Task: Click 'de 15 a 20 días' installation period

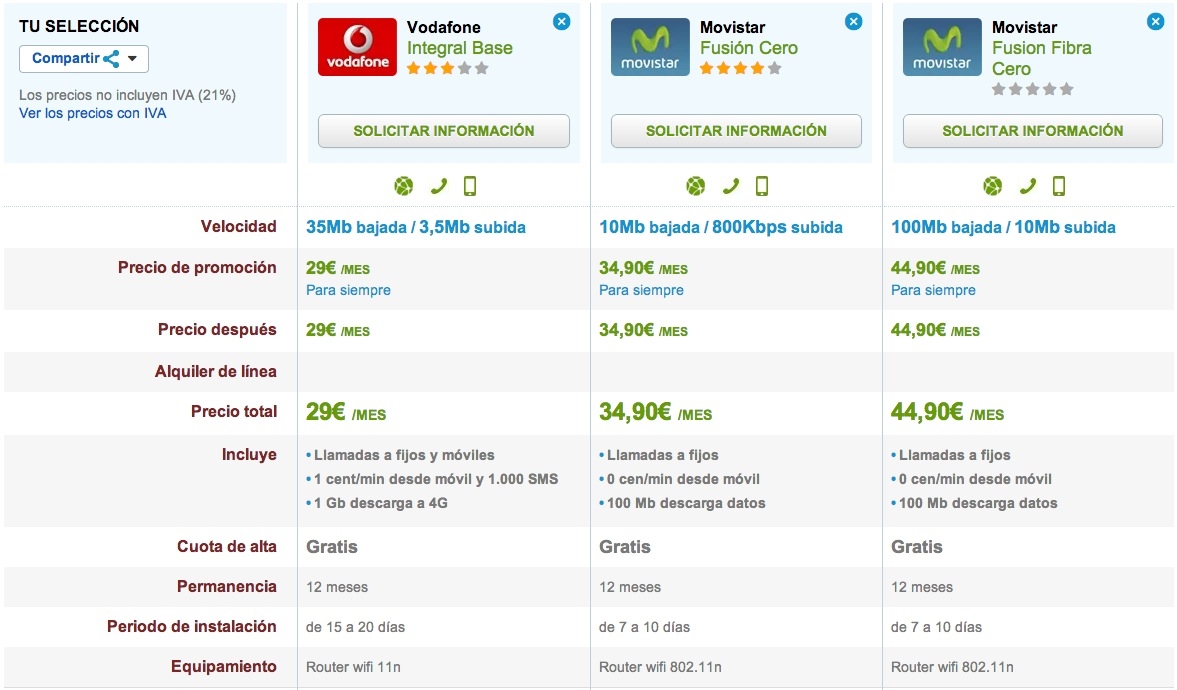Action: click(x=355, y=627)
